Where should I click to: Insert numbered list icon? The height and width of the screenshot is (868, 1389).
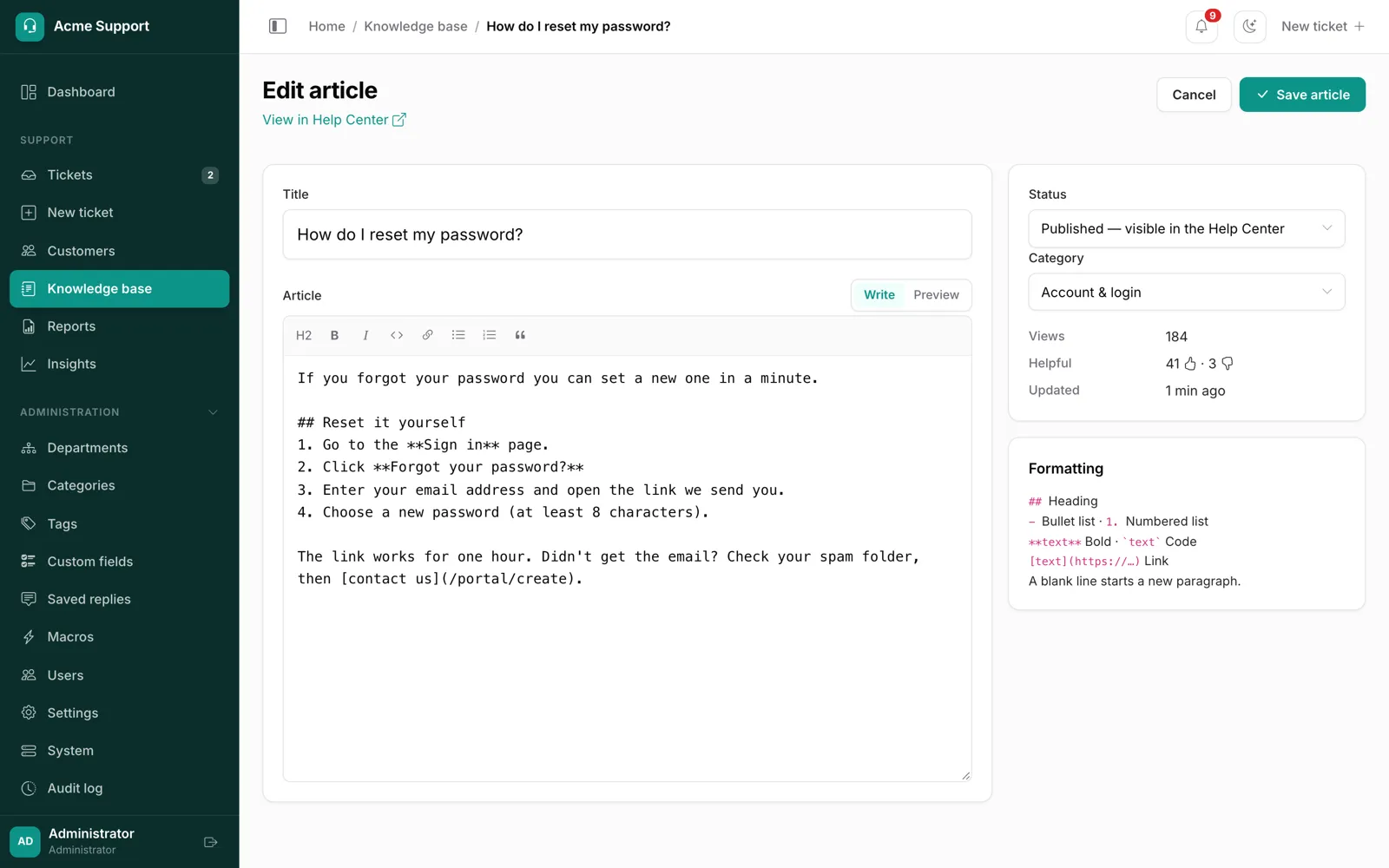pos(490,335)
